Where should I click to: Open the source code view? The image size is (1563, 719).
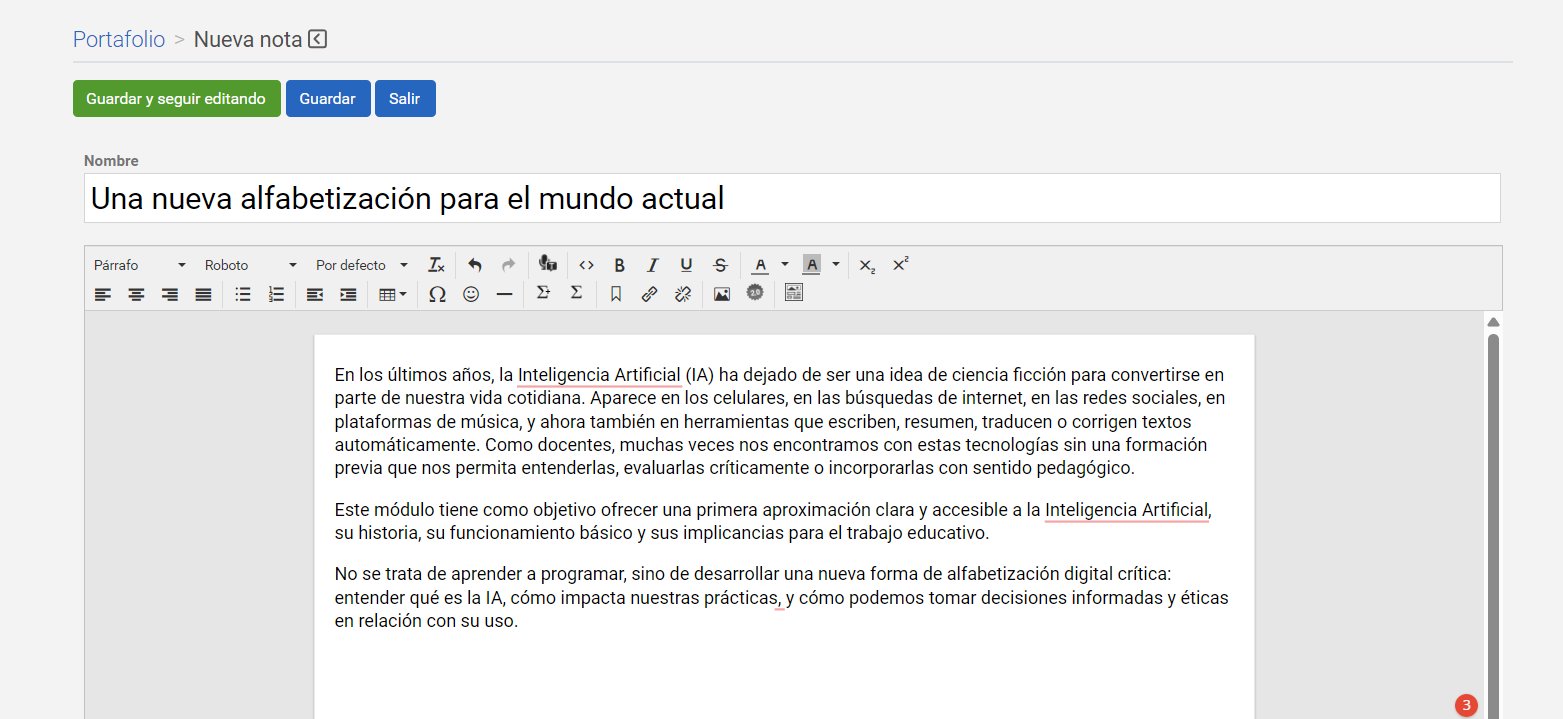587,265
